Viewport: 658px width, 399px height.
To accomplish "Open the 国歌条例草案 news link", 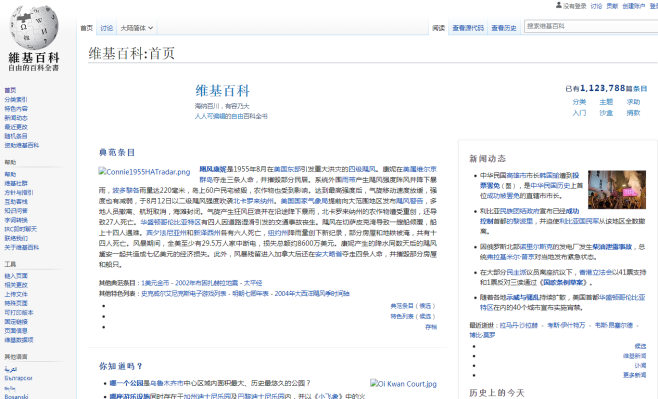I will click(563, 283).
